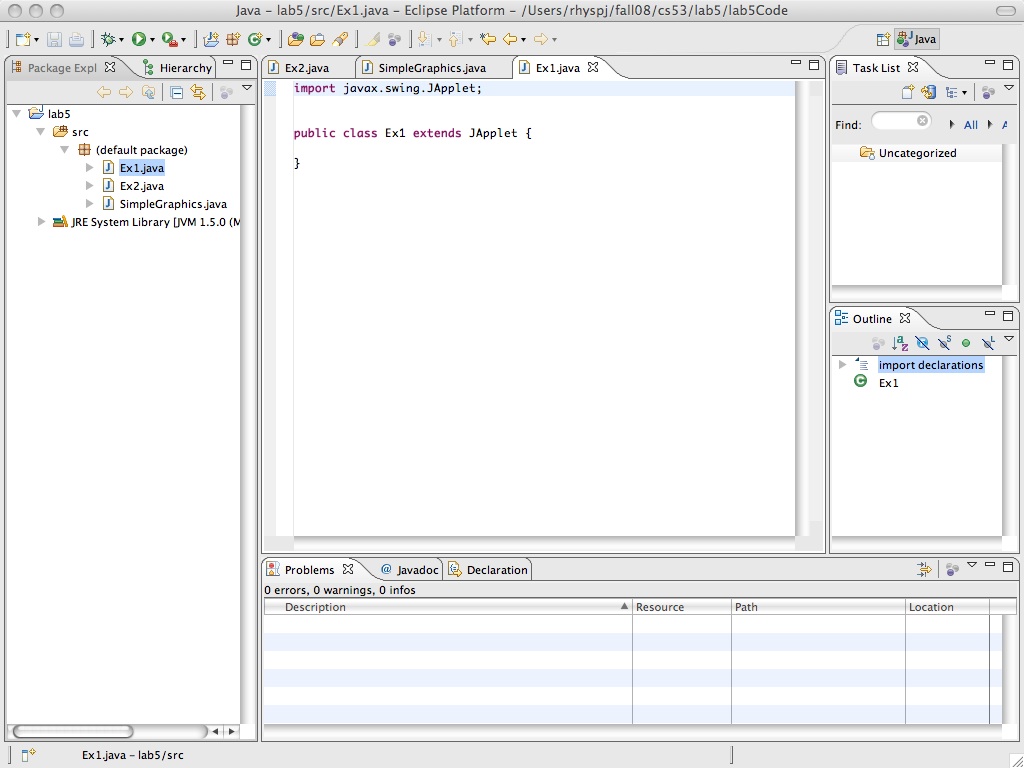Close the Ex1.java editor tab
The height and width of the screenshot is (768, 1024).
(x=593, y=67)
